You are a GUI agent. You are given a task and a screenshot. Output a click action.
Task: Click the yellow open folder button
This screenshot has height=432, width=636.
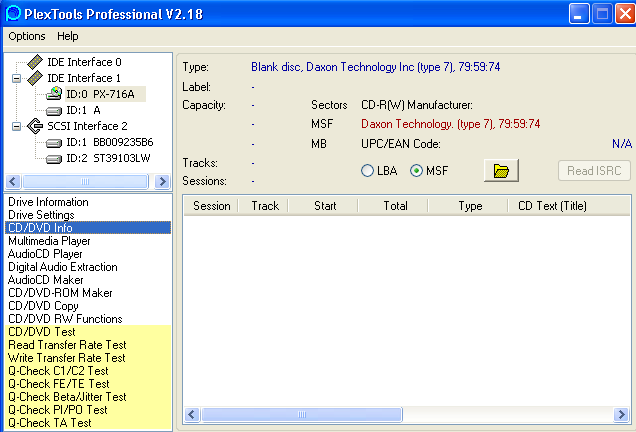[x=501, y=171]
